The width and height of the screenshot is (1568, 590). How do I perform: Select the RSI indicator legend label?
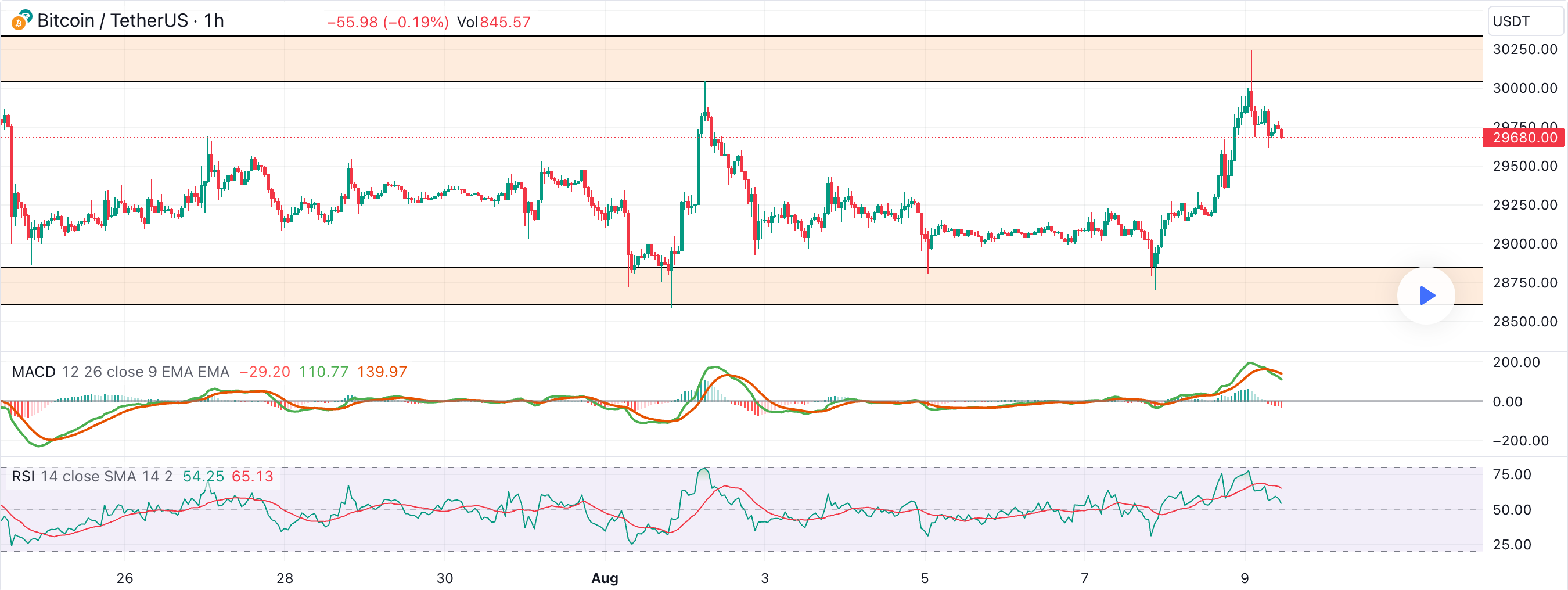click(x=23, y=476)
